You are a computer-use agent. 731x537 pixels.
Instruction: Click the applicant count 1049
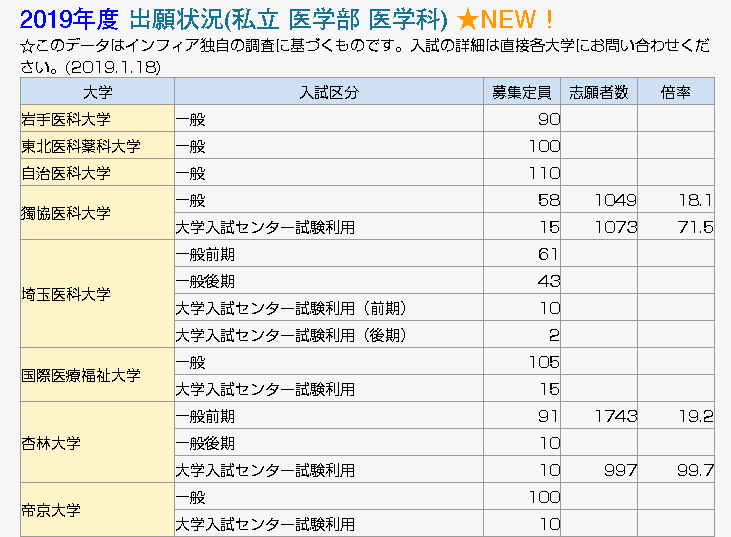coord(615,200)
